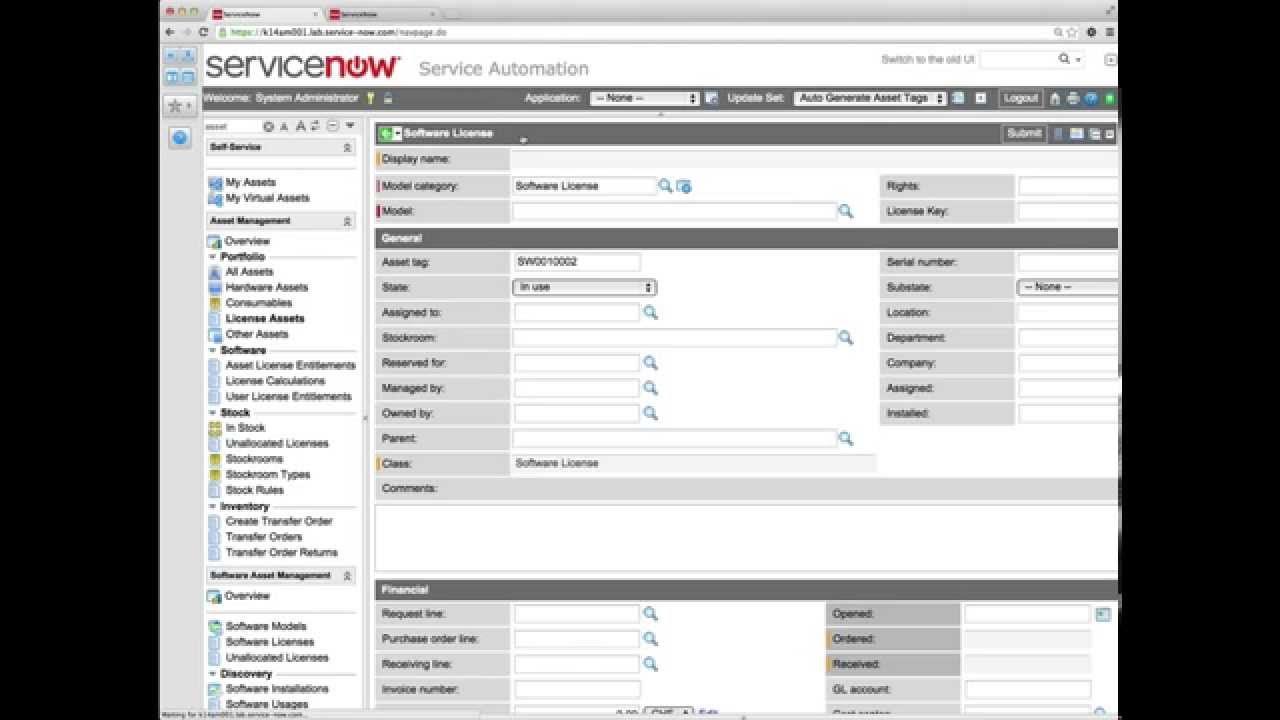Open the blue help icon in the banner
Screen dimensions: 1280x720
[1091, 98]
